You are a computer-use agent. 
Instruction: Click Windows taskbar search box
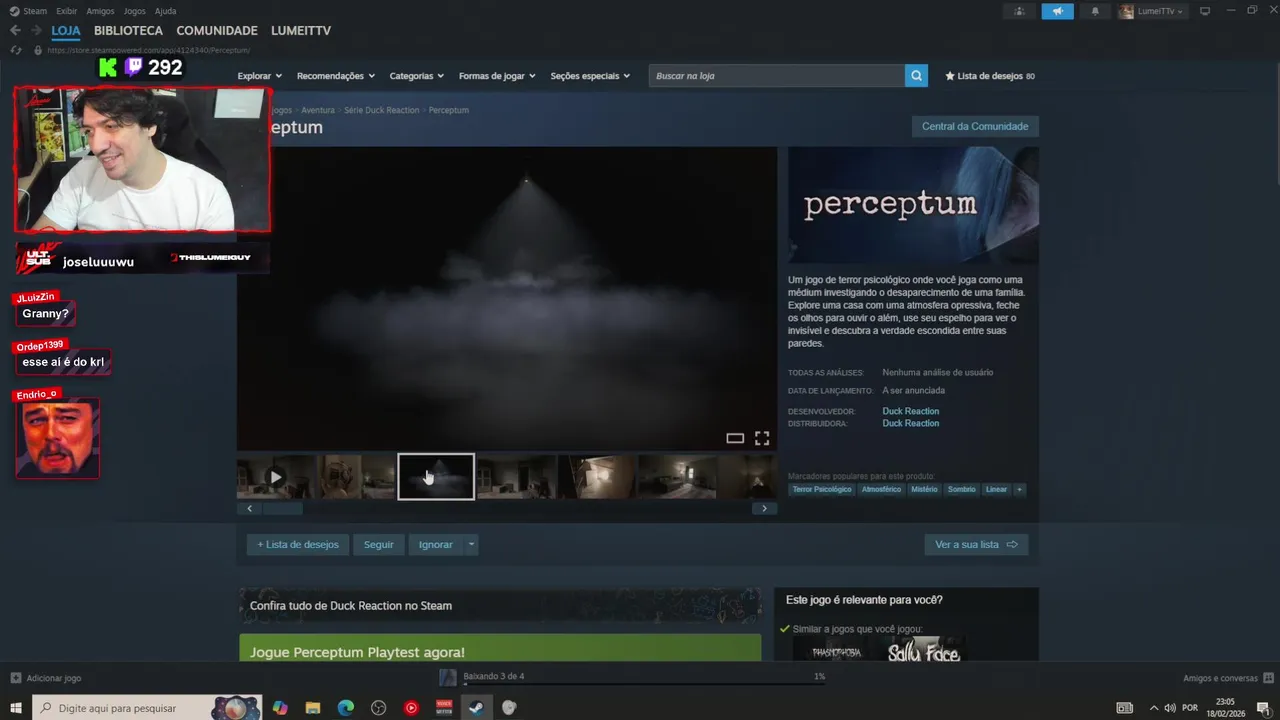tap(147, 708)
